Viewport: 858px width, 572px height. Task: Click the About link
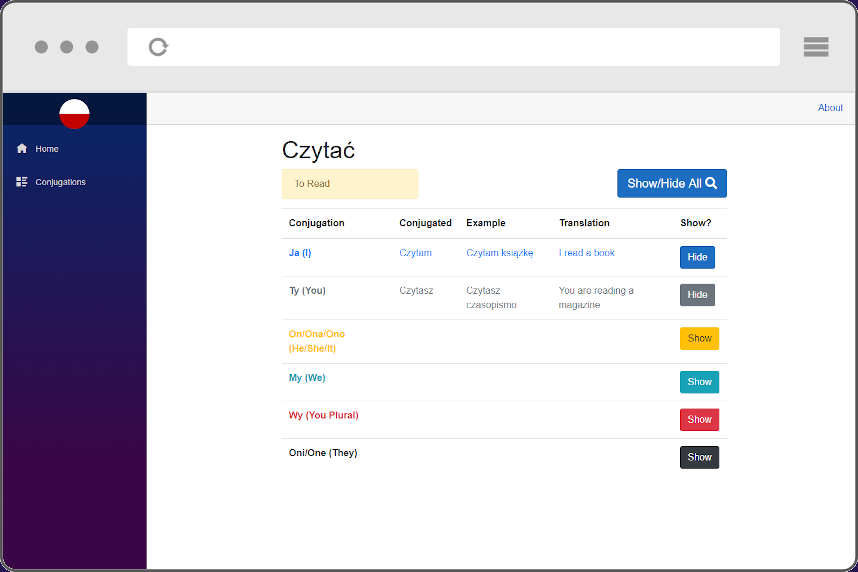[x=830, y=108]
